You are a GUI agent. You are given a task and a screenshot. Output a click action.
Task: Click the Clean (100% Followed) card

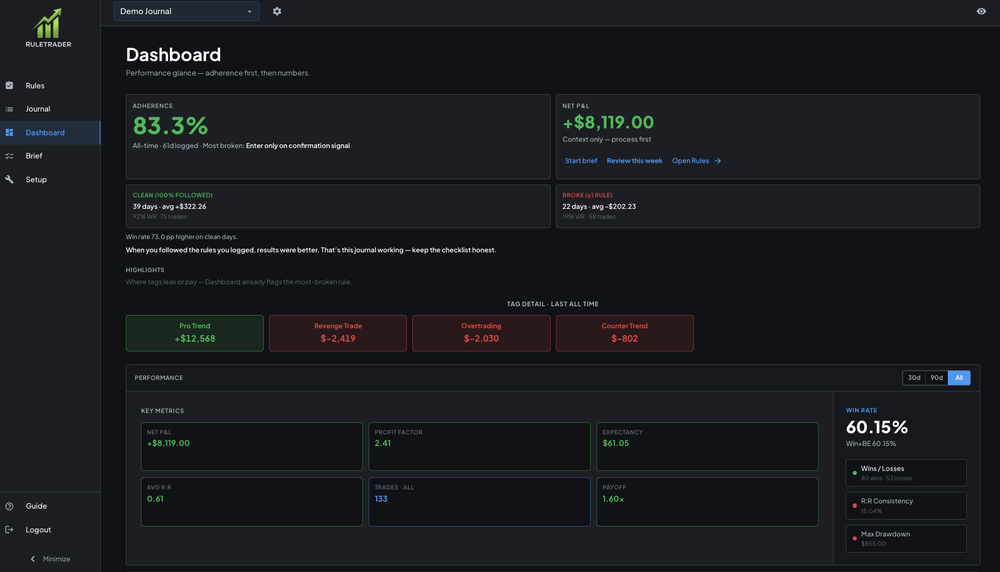pyautogui.click(x=338, y=206)
